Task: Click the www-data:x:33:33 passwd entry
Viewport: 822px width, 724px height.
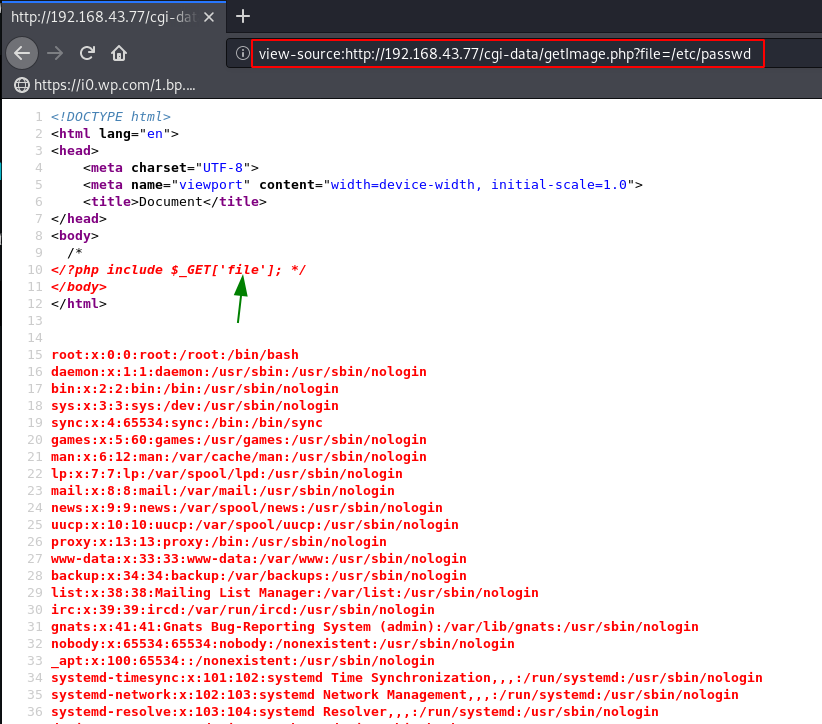Action: [x=258, y=559]
